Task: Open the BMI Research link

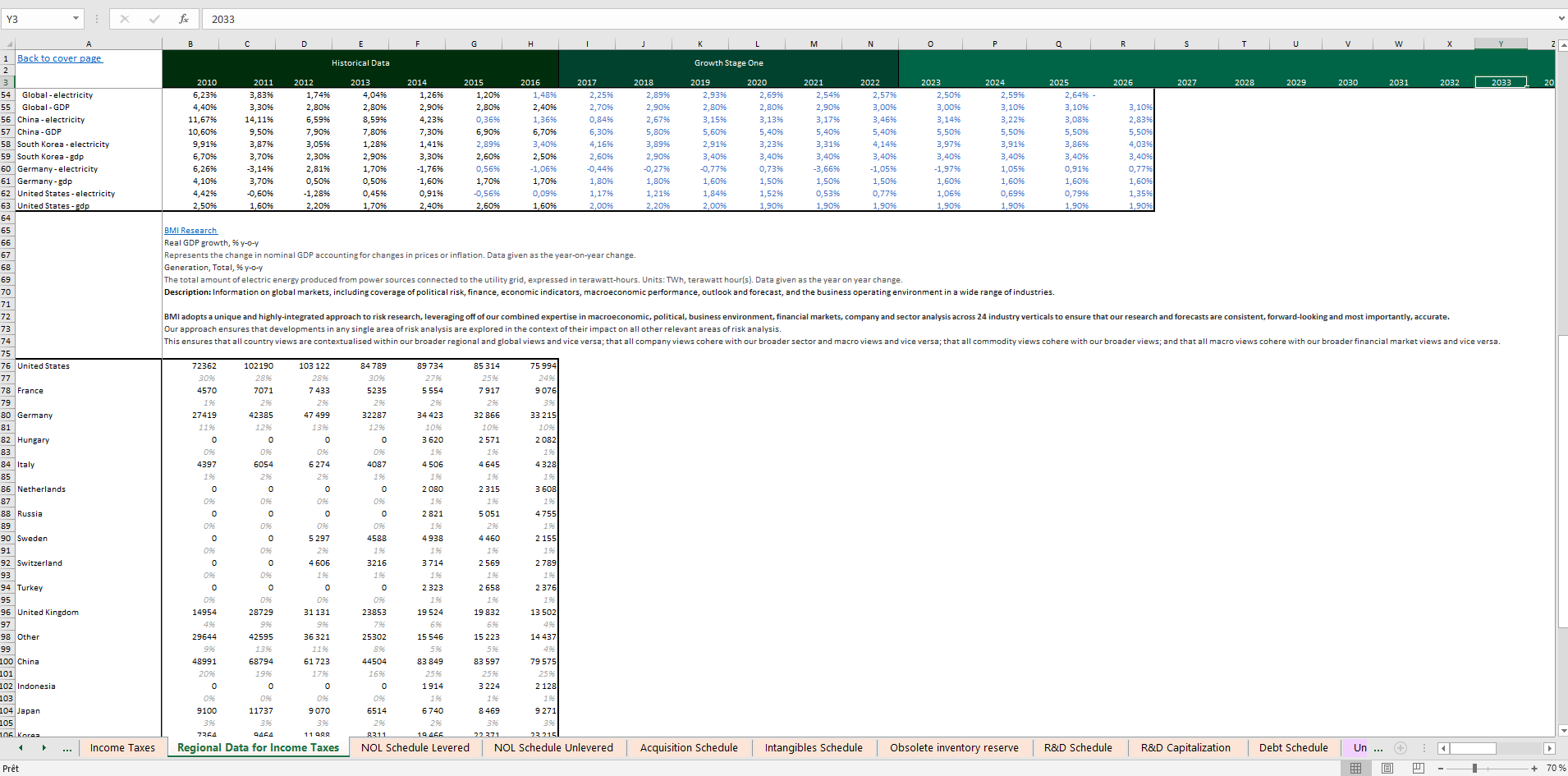Action: [190, 231]
